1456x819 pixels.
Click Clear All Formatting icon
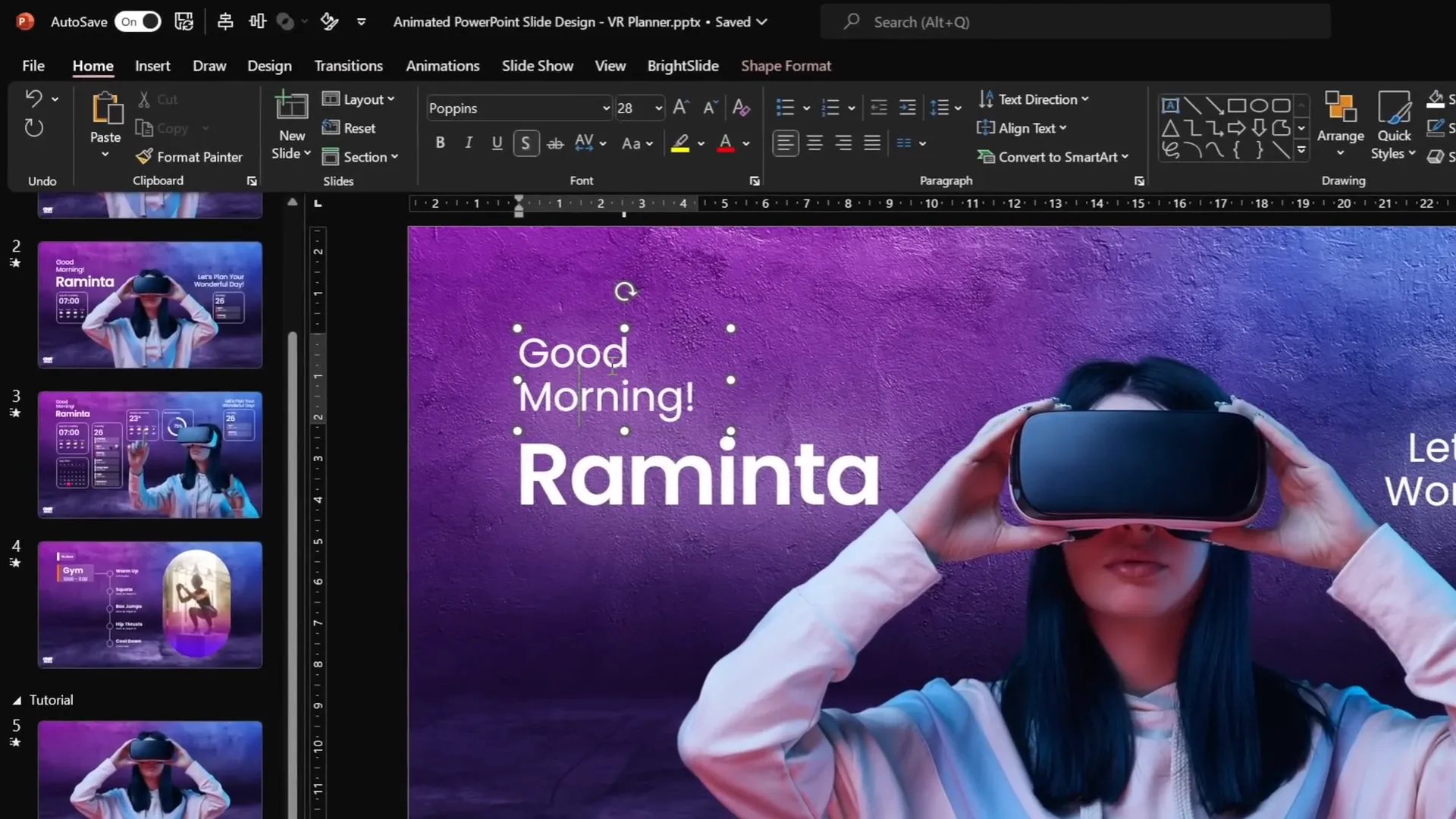(x=741, y=108)
